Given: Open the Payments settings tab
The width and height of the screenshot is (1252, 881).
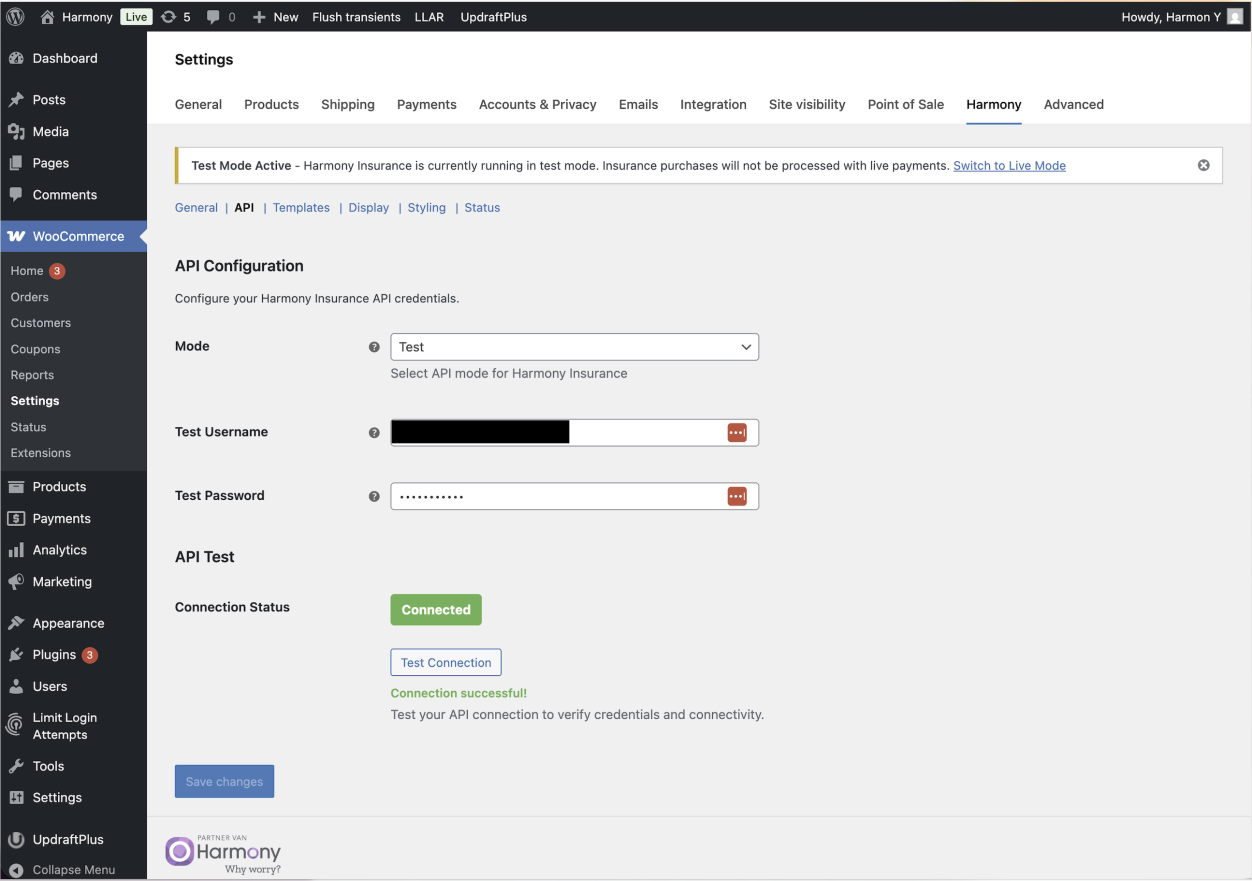Looking at the screenshot, I should pyautogui.click(x=426, y=104).
